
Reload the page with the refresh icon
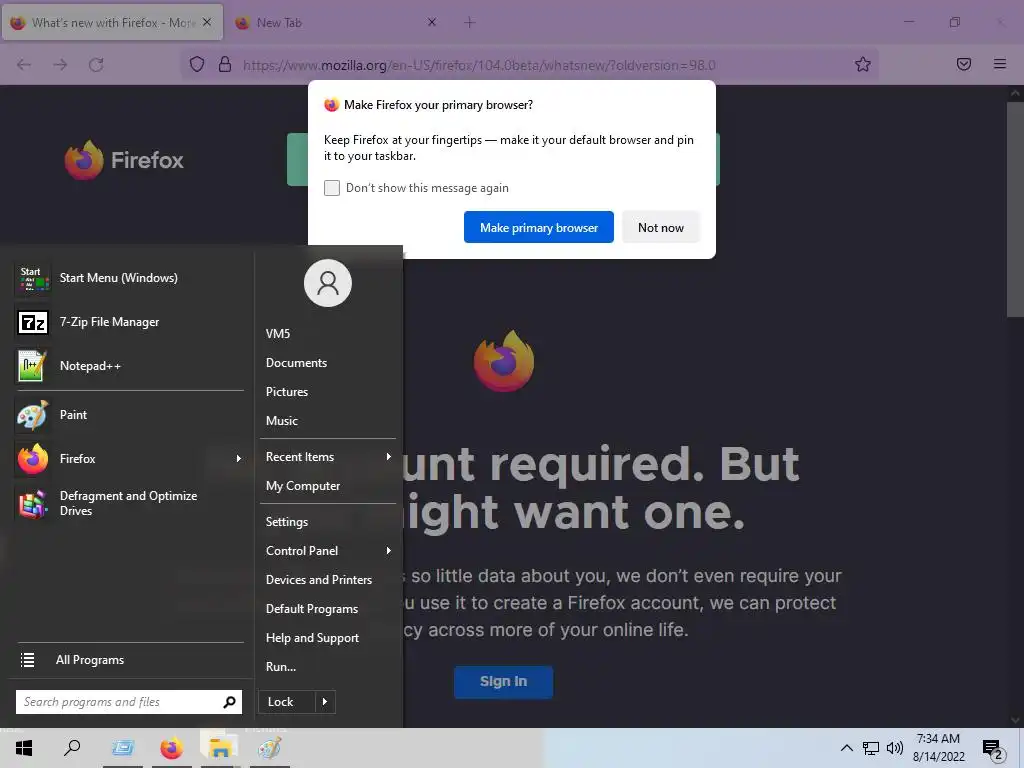tap(96, 65)
